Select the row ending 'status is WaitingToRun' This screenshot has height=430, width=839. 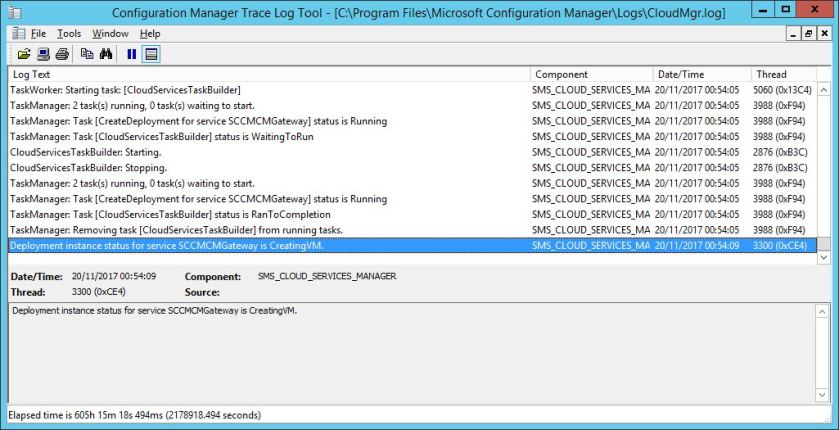click(x=412, y=136)
